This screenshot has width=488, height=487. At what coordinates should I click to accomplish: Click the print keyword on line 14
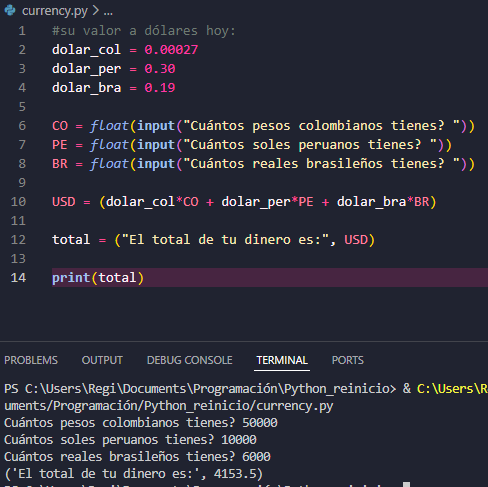pos(71,278)
